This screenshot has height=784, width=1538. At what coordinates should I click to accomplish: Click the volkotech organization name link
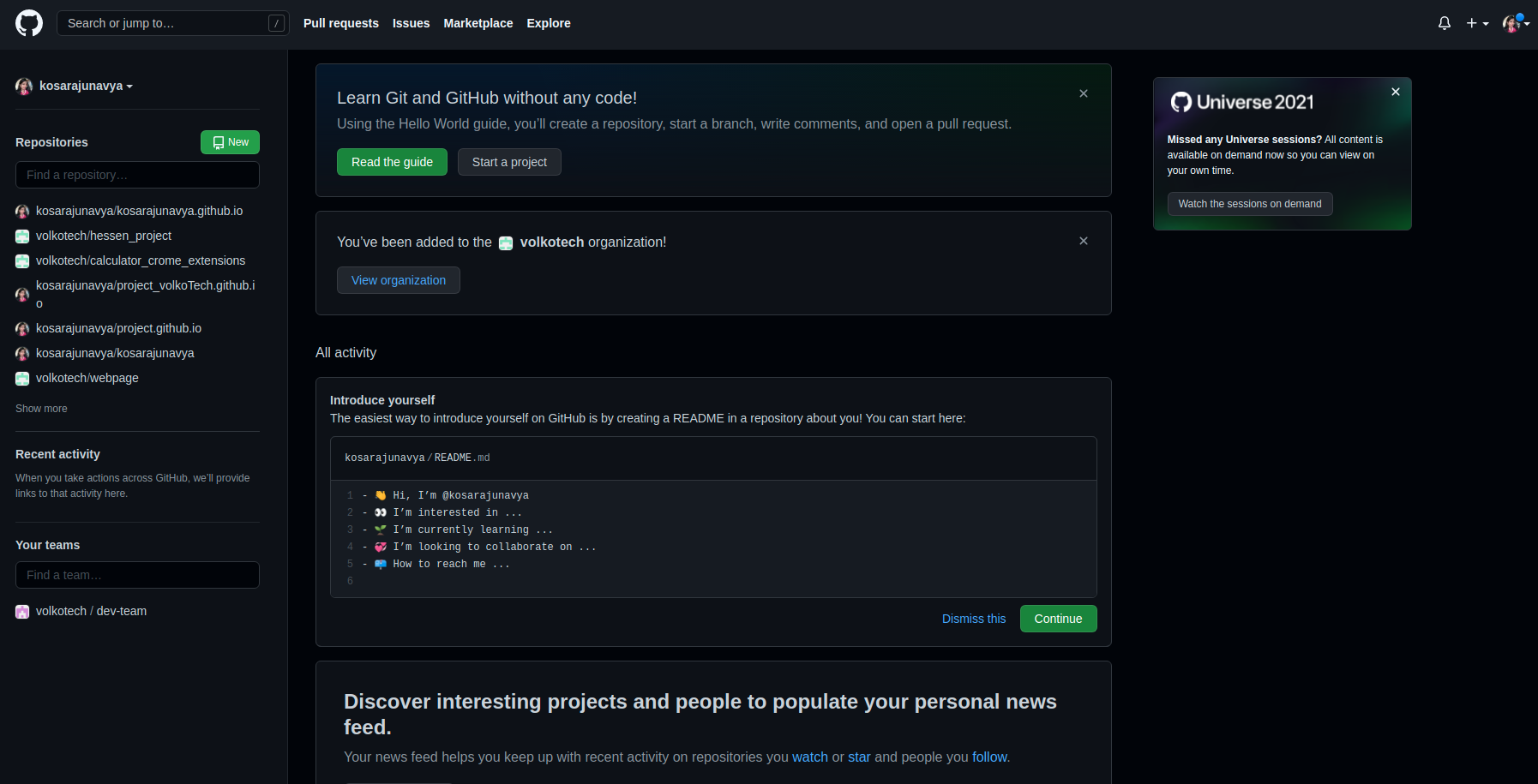tap(552, 242)
